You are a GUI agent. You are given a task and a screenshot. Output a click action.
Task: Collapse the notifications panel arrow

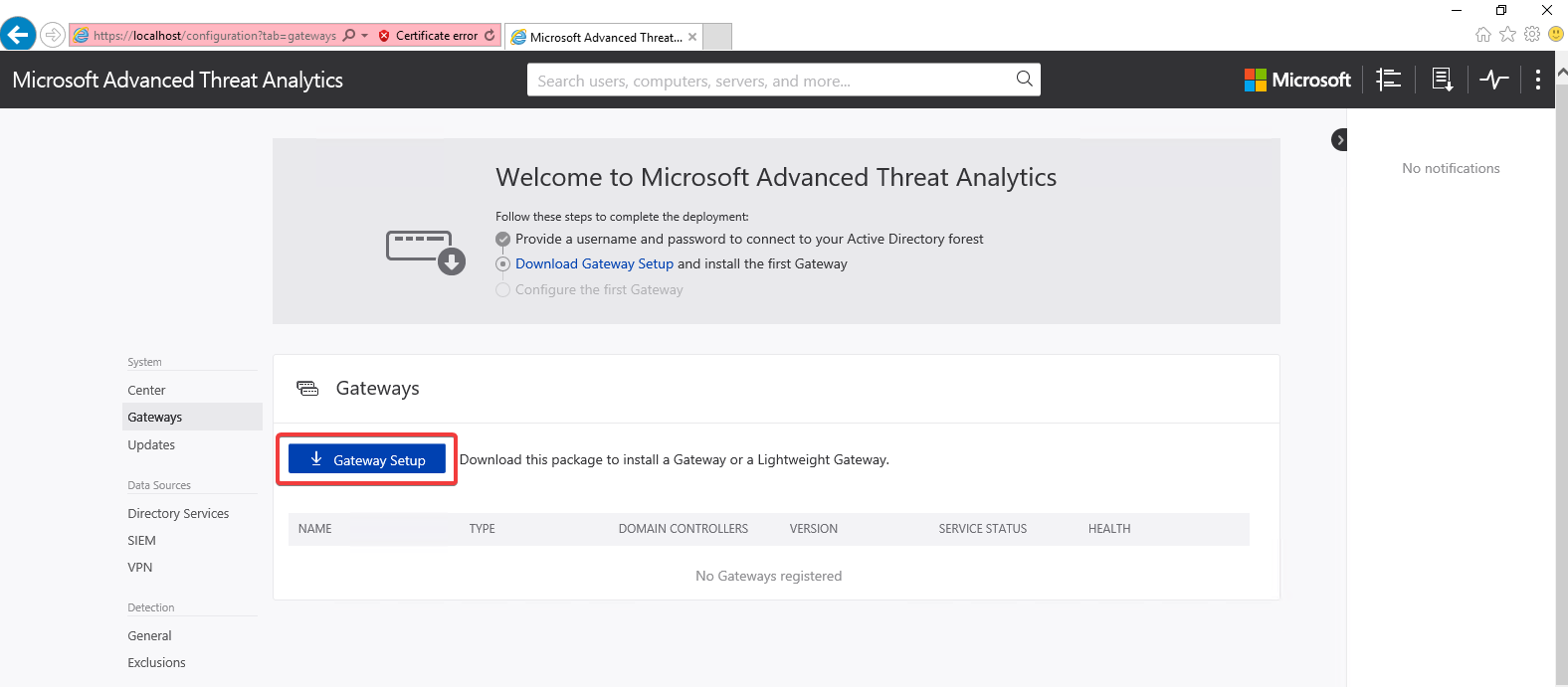(1339, 140)
